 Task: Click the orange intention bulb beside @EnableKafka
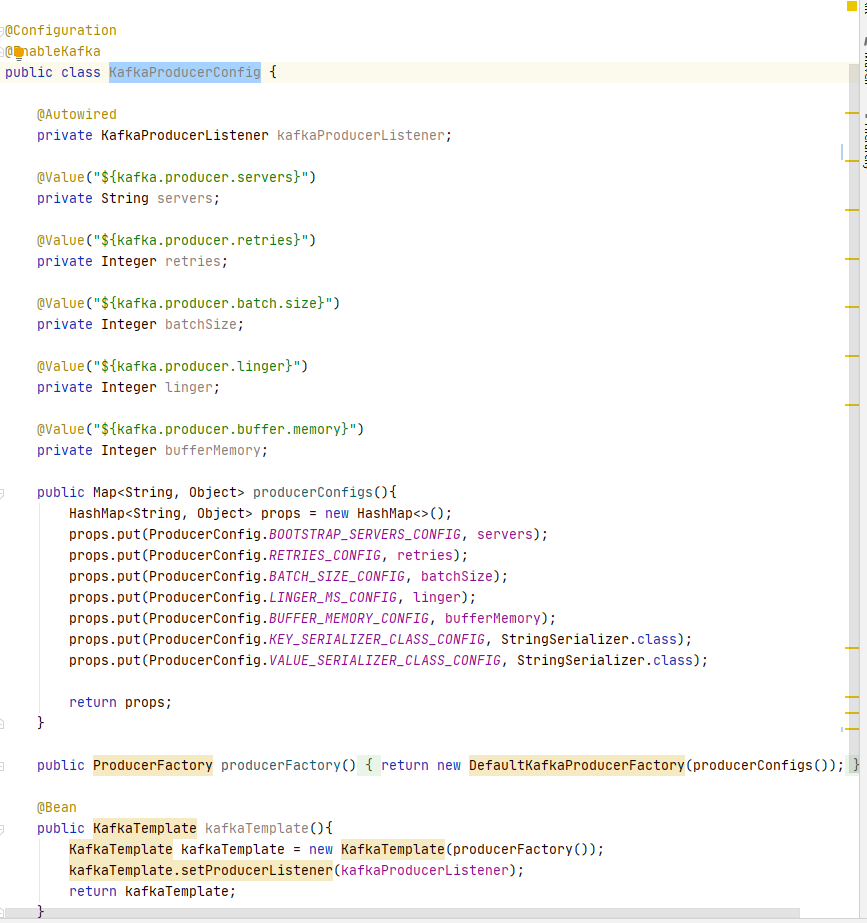[16, 51]
